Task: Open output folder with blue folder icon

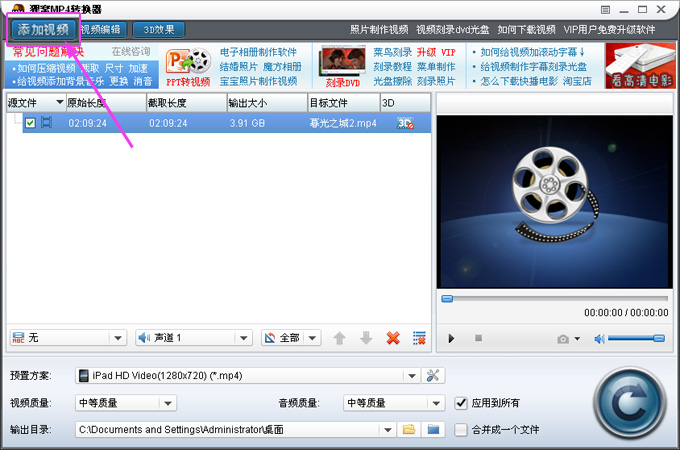Action: point(433,430)
